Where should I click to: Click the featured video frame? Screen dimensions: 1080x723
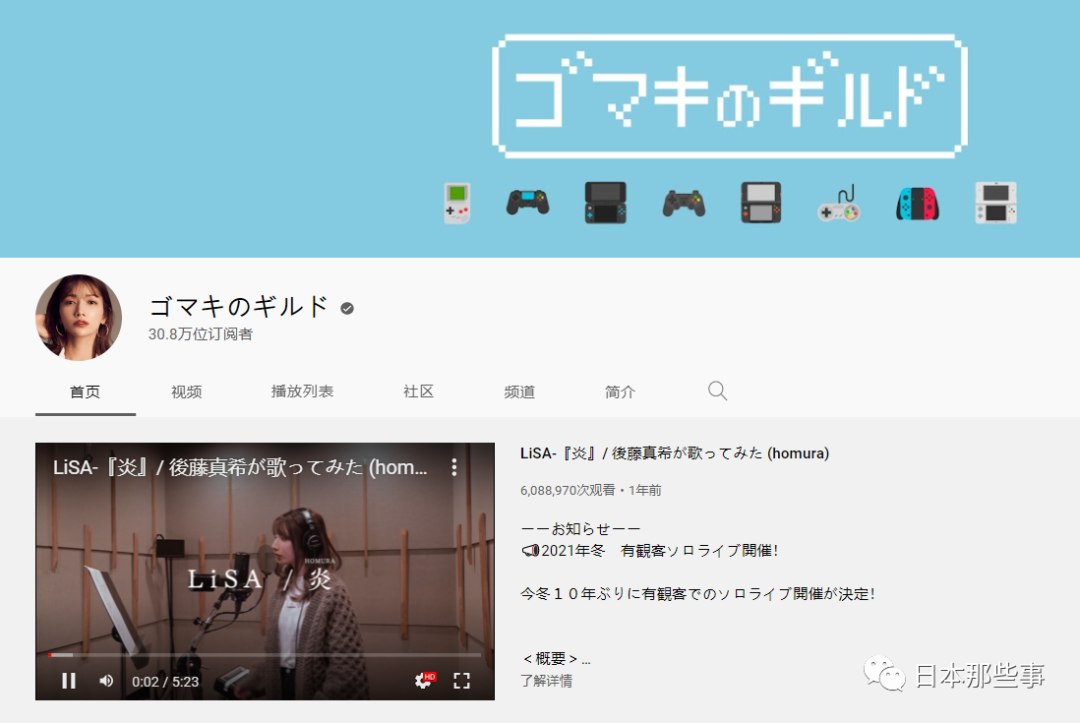point(264,572)
